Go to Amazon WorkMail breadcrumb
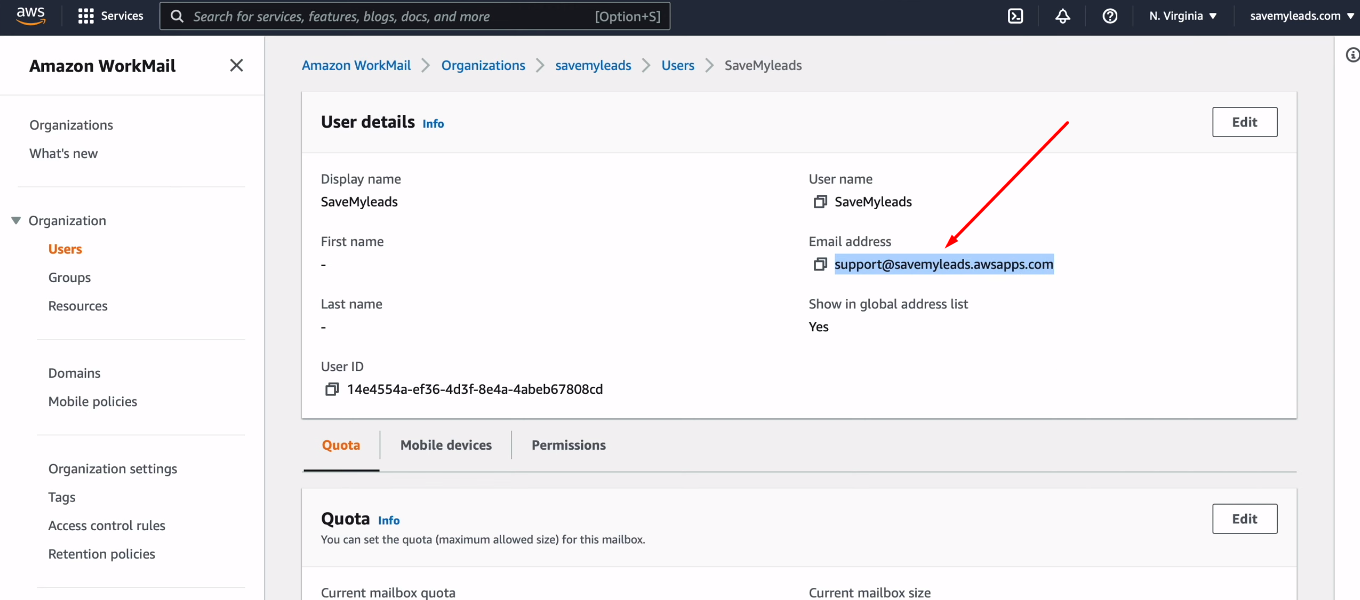Screen dimensions: 1360x600 (356, 65)
